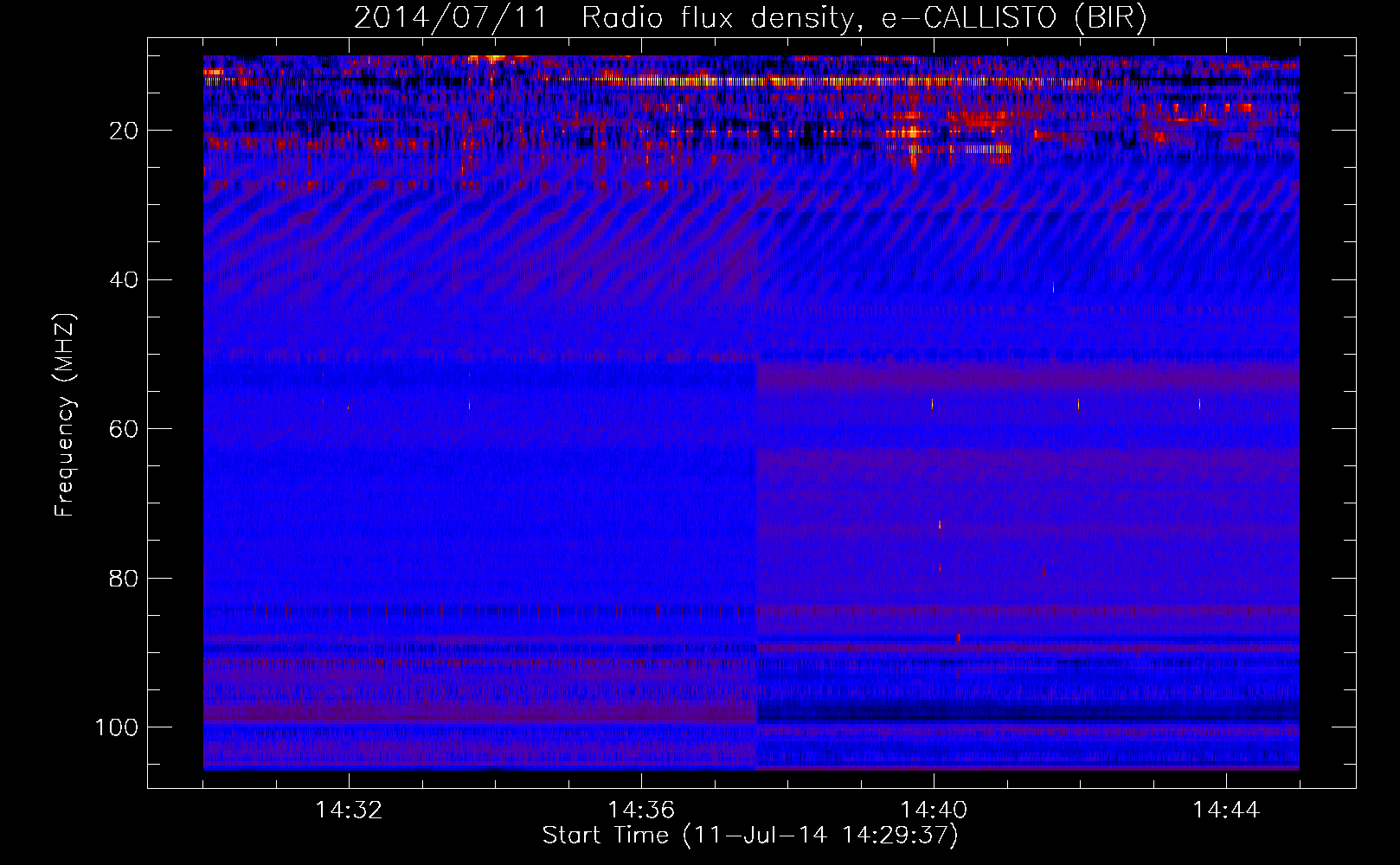Click the 'Start Time (11-Jul-14 14:29:37)' axis label
This screenshot has height=865, width=1400.
pyautogui.click(x=750, y=836)
